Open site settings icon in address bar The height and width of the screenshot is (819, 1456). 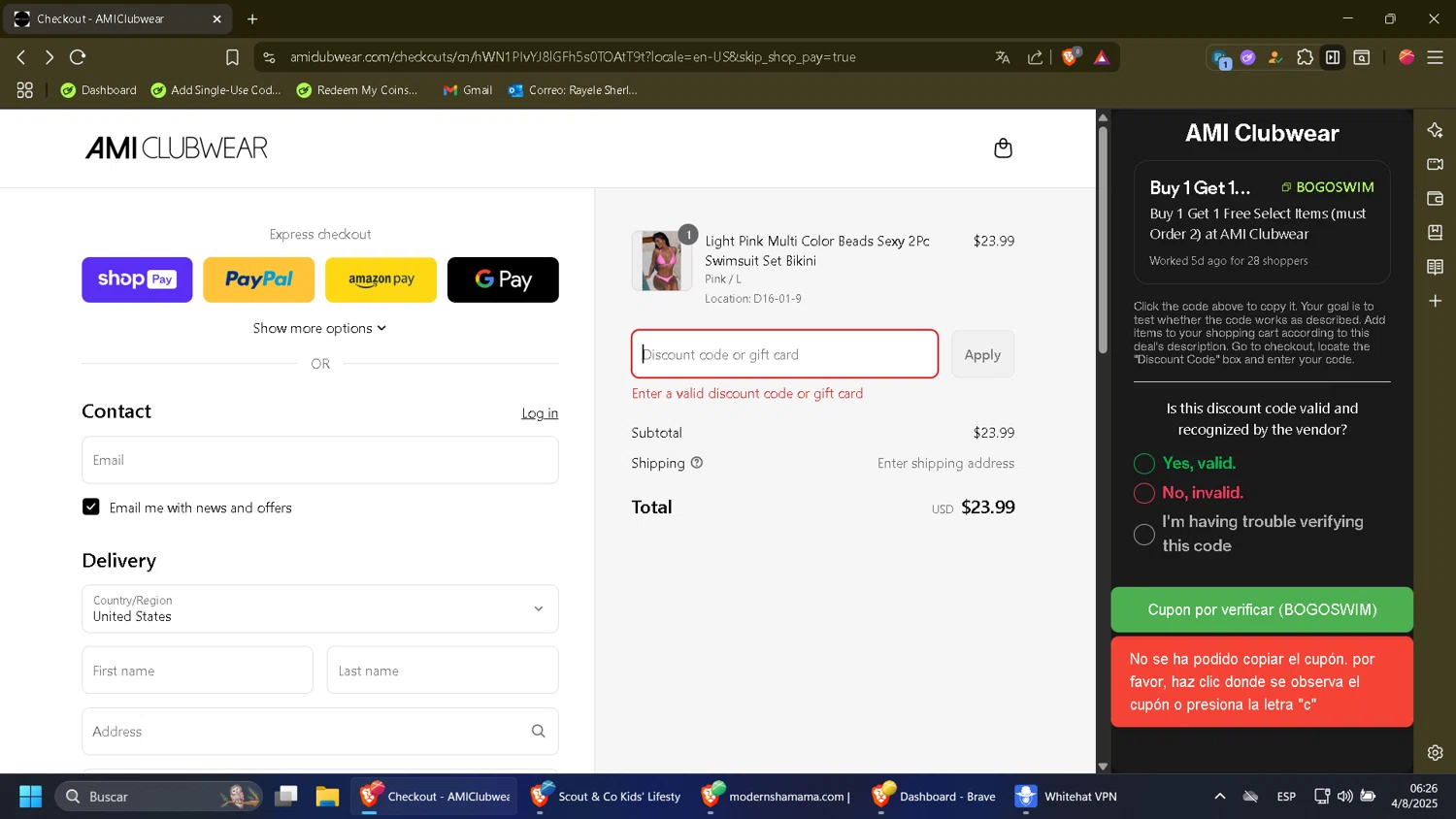[x=270, y=57]
